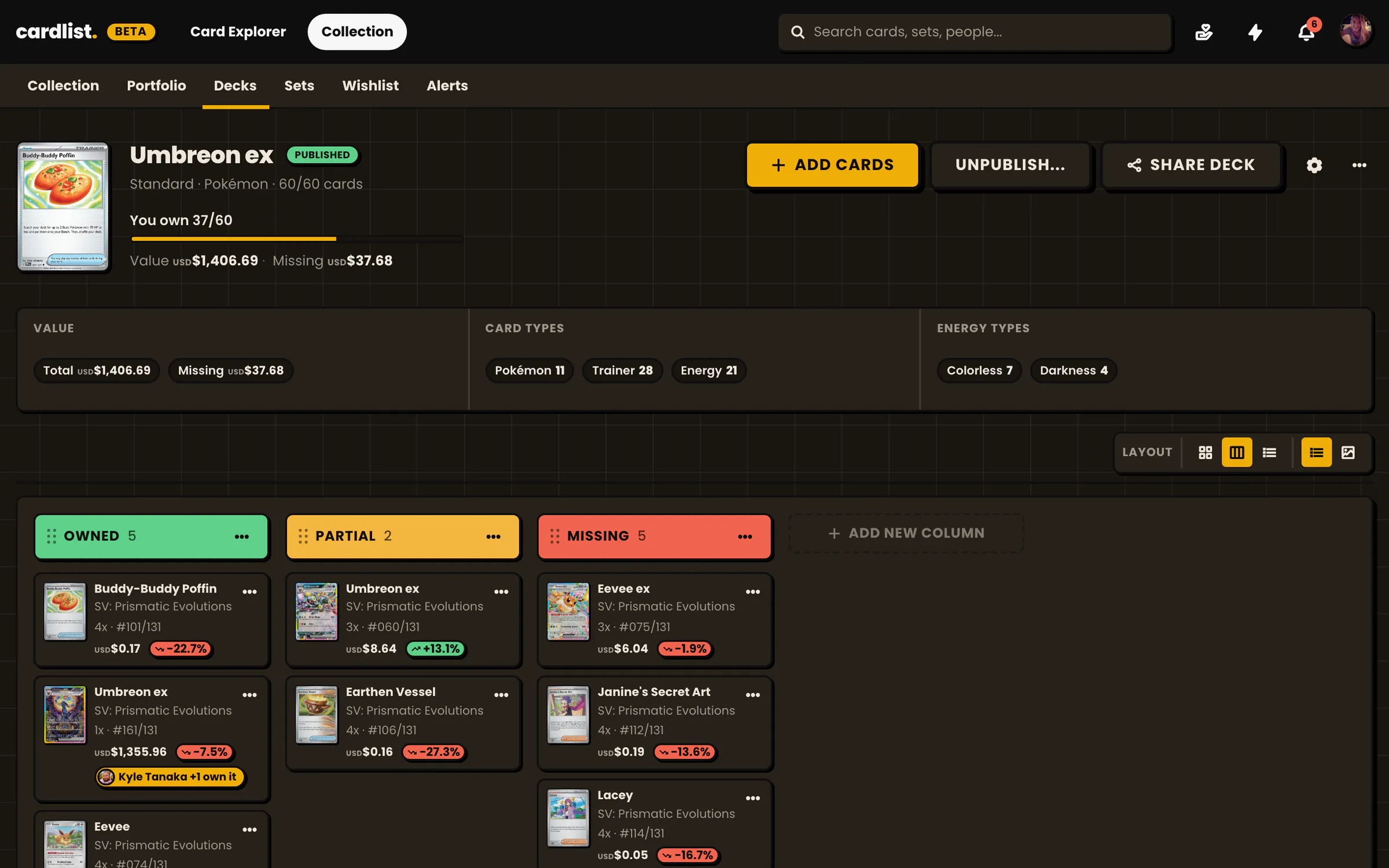Open MISSING column options menu
This screenshot has width=1389, height=868.
[x=745, y=537]
